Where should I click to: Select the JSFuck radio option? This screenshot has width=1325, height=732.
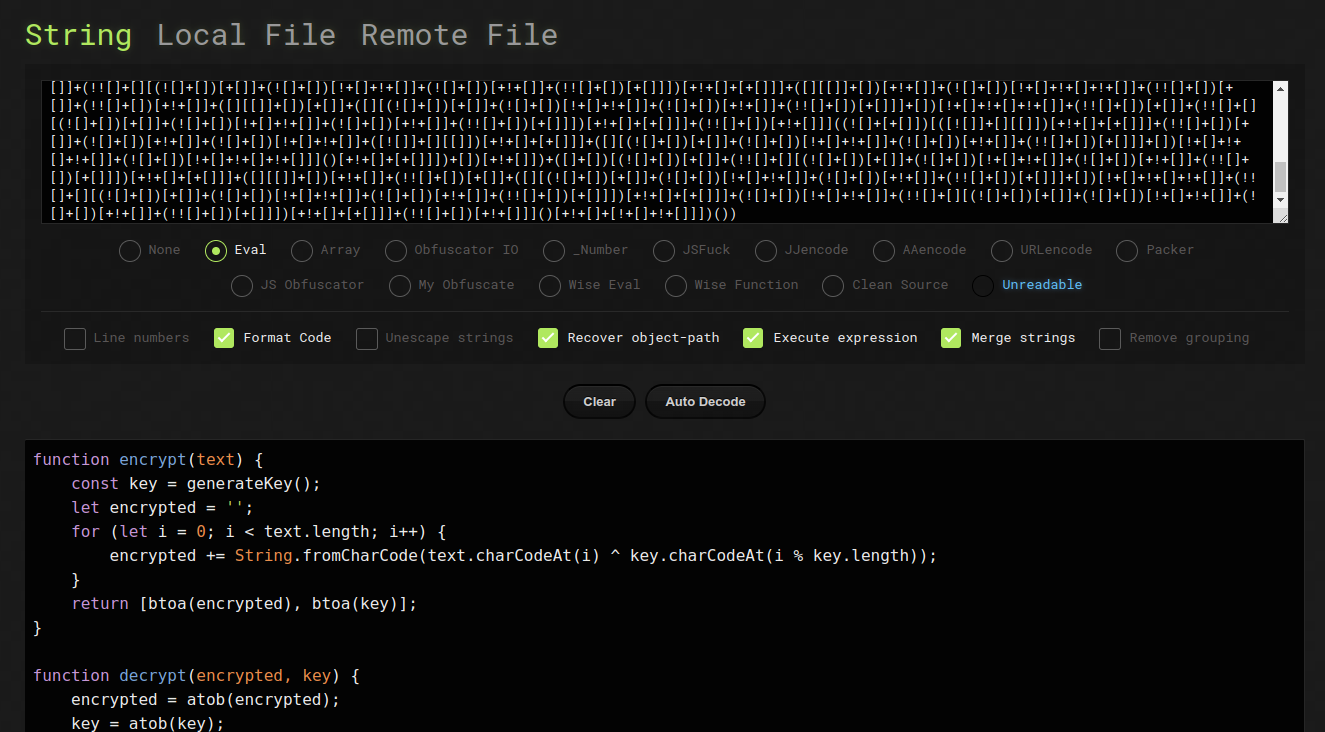665,250
